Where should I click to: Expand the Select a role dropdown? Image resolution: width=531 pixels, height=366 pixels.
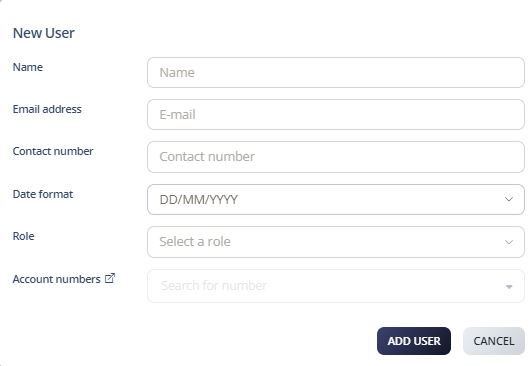[x=336, y=242]
